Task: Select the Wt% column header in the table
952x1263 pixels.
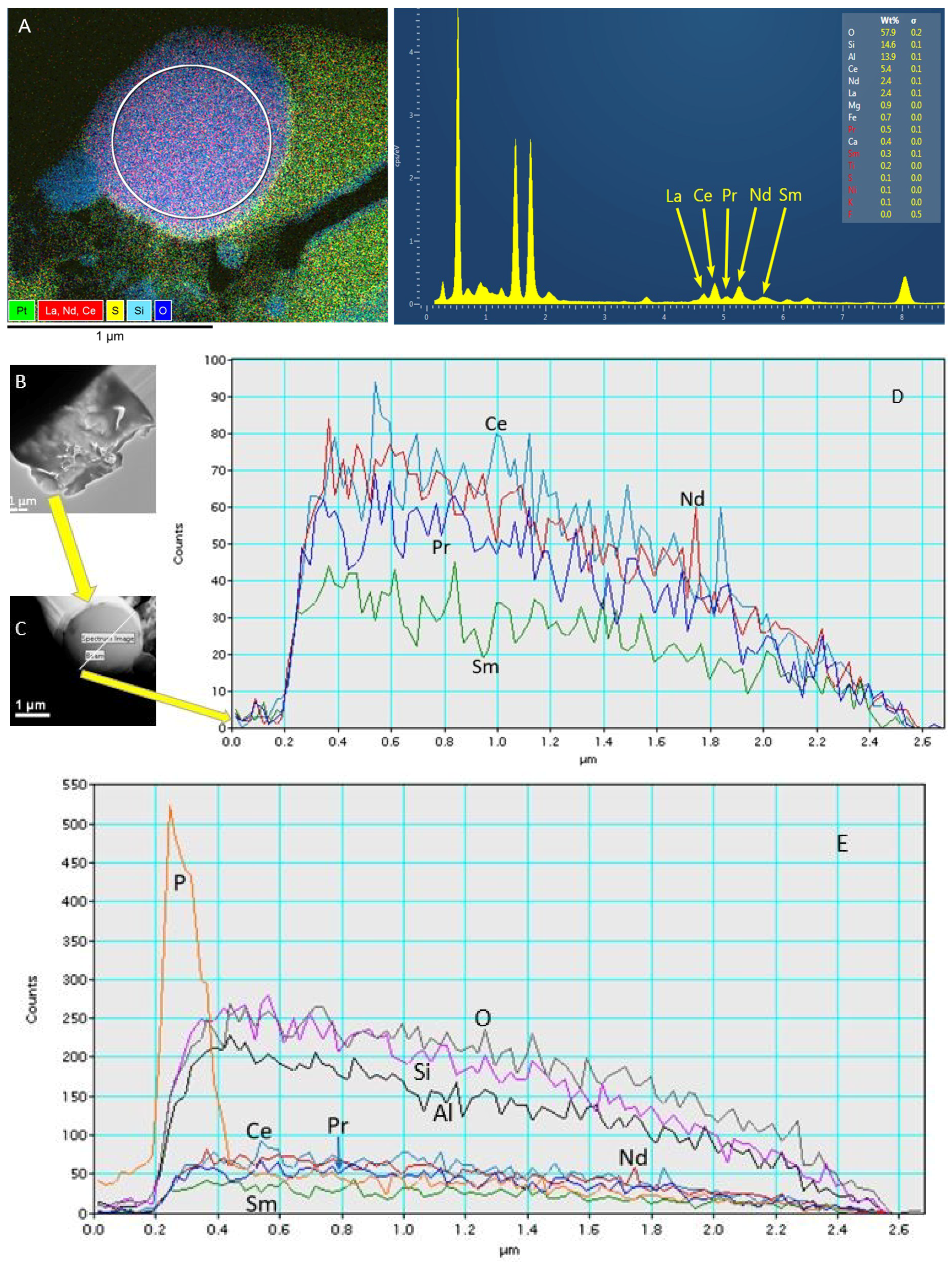Action: pyautogui.click(x=889, y=20)
